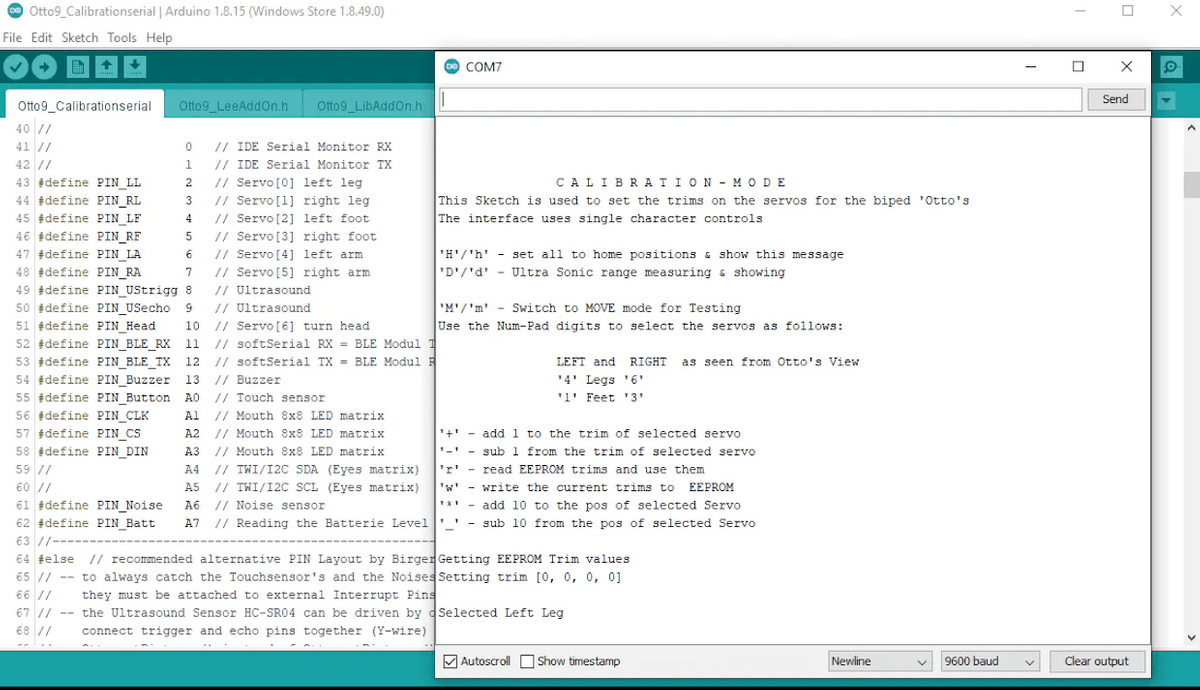Click the '#define PIN_LL' code line
This screenshot has height=690, width=1200.
[200, 183]
